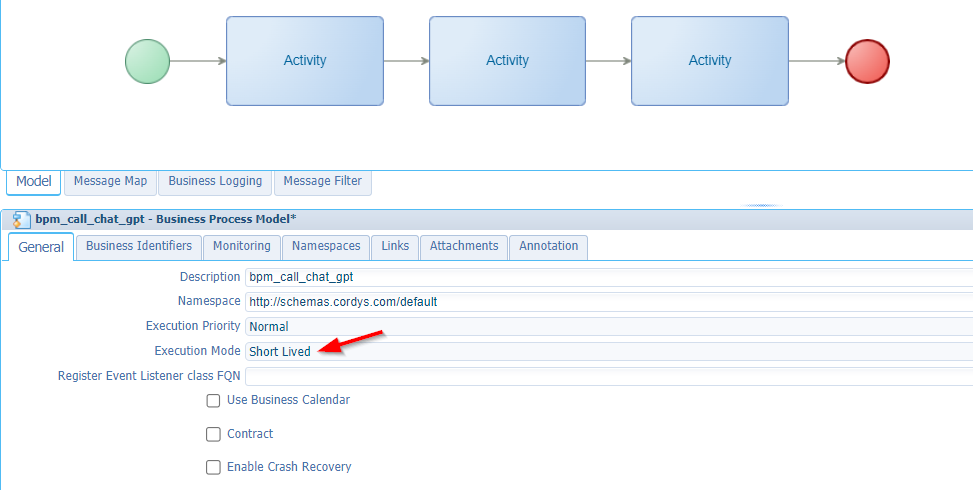Go to the Business Logging tab
The image size is (973, 490).
click(x=215, y=181)
